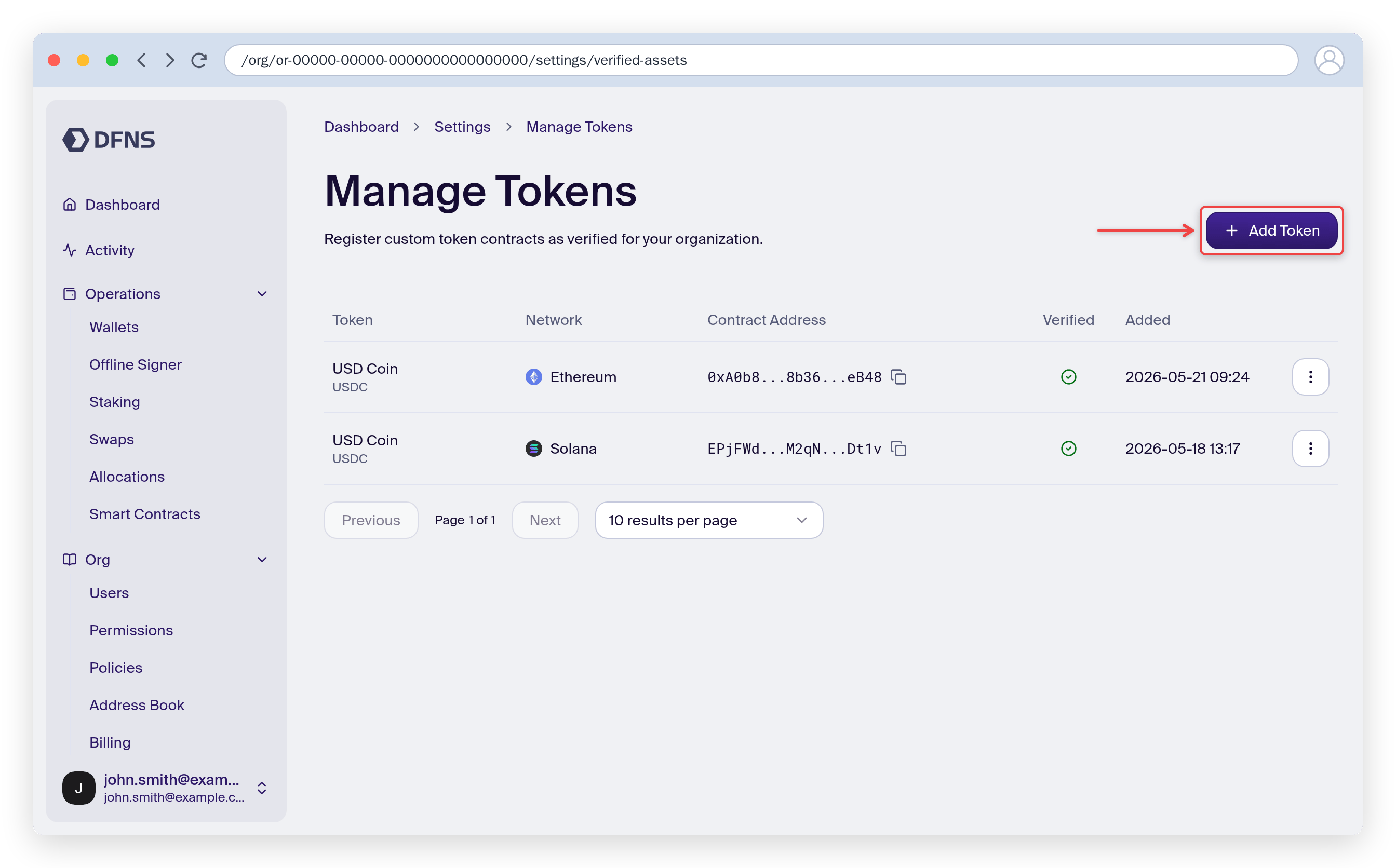Go to Users under Org
The width and height of the screenshot is (1396, 868).
[109, 593]
